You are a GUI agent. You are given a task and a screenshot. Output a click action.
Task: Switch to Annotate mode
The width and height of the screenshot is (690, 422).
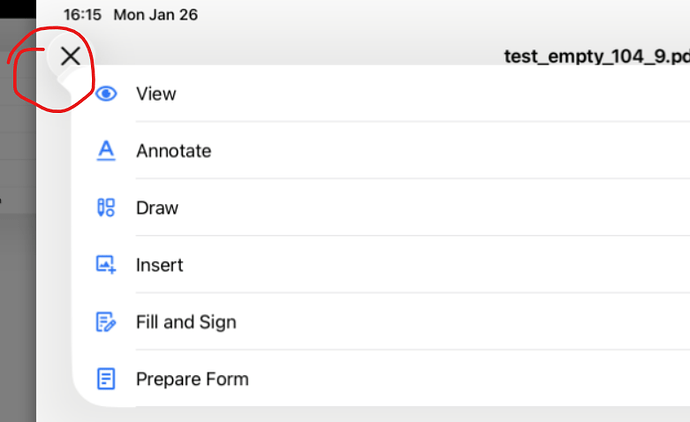click(174, 151)
